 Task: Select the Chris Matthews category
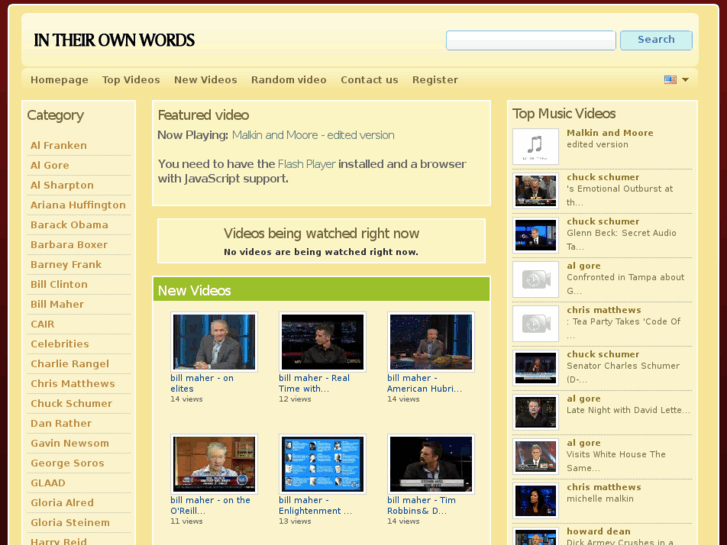click(72, 384)
